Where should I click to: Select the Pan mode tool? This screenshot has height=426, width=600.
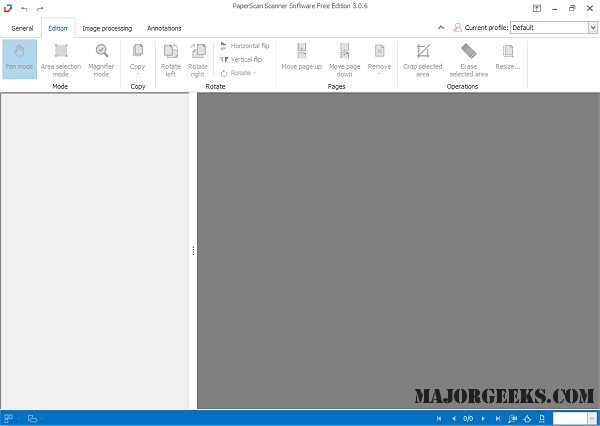pyautogui.click(x=19, y=58)
